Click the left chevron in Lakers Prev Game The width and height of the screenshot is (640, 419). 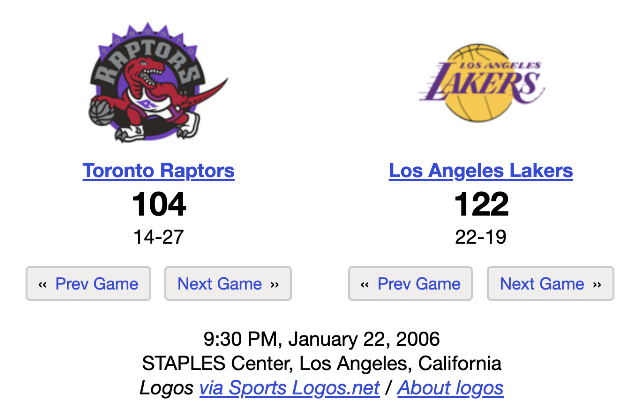[364, 284]
